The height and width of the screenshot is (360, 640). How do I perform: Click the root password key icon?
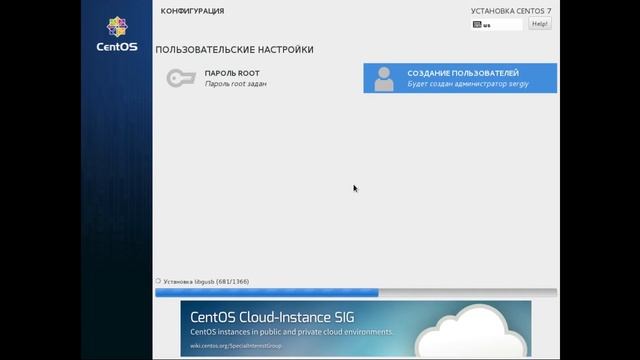coord(181,78)
